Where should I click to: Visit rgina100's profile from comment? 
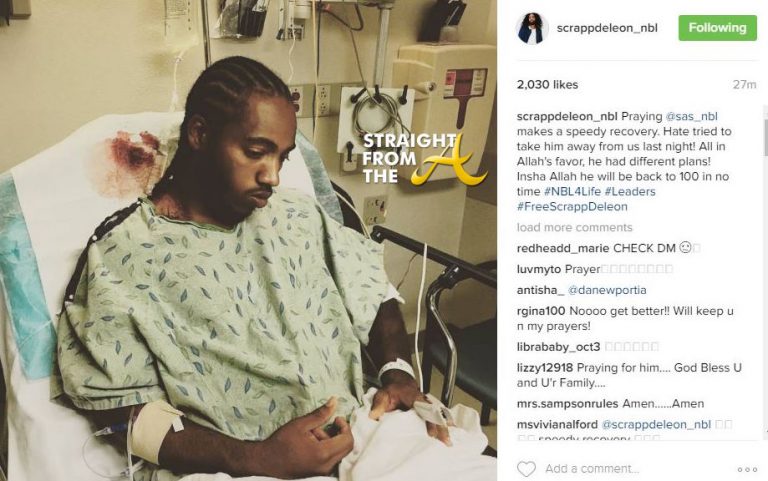tap(541, 311)
